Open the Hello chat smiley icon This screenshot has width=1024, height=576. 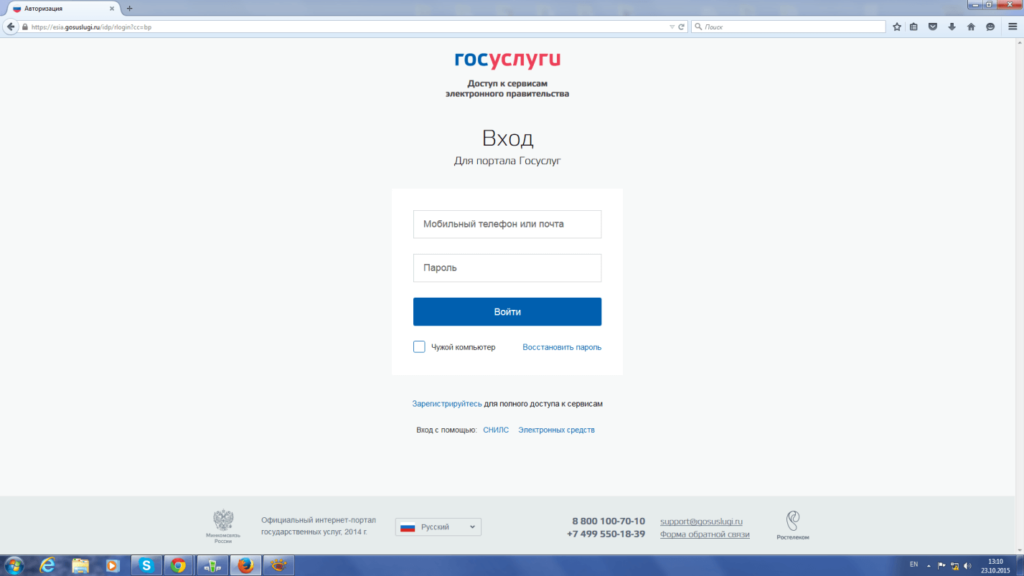tap(990, 27)
